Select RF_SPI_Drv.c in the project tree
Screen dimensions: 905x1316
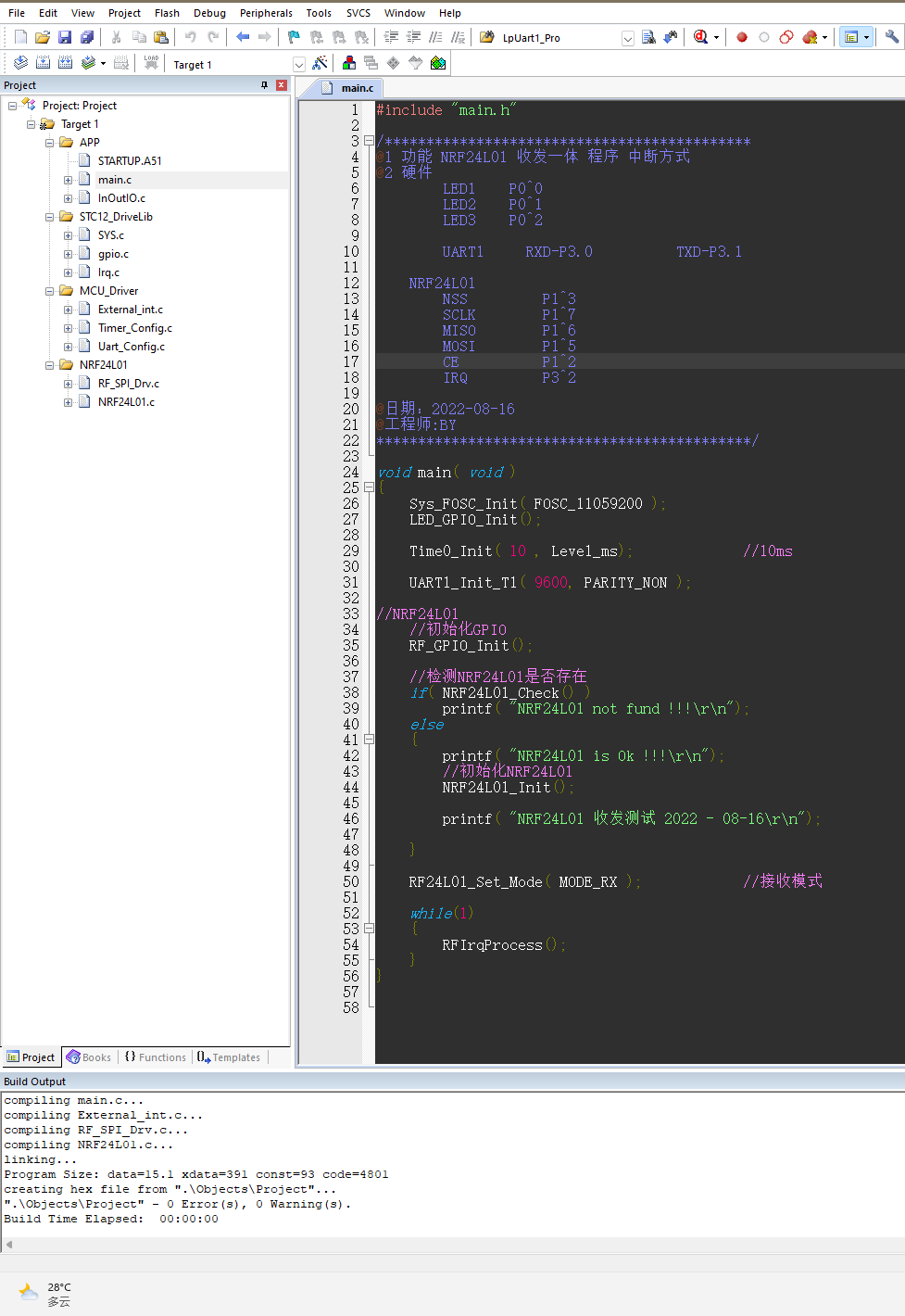(129, 384)
